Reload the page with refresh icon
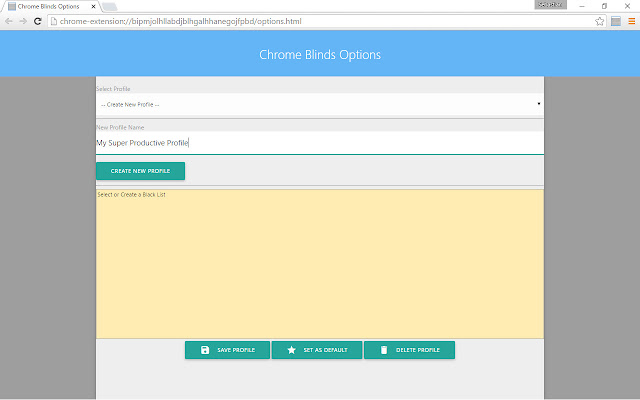 38,21
